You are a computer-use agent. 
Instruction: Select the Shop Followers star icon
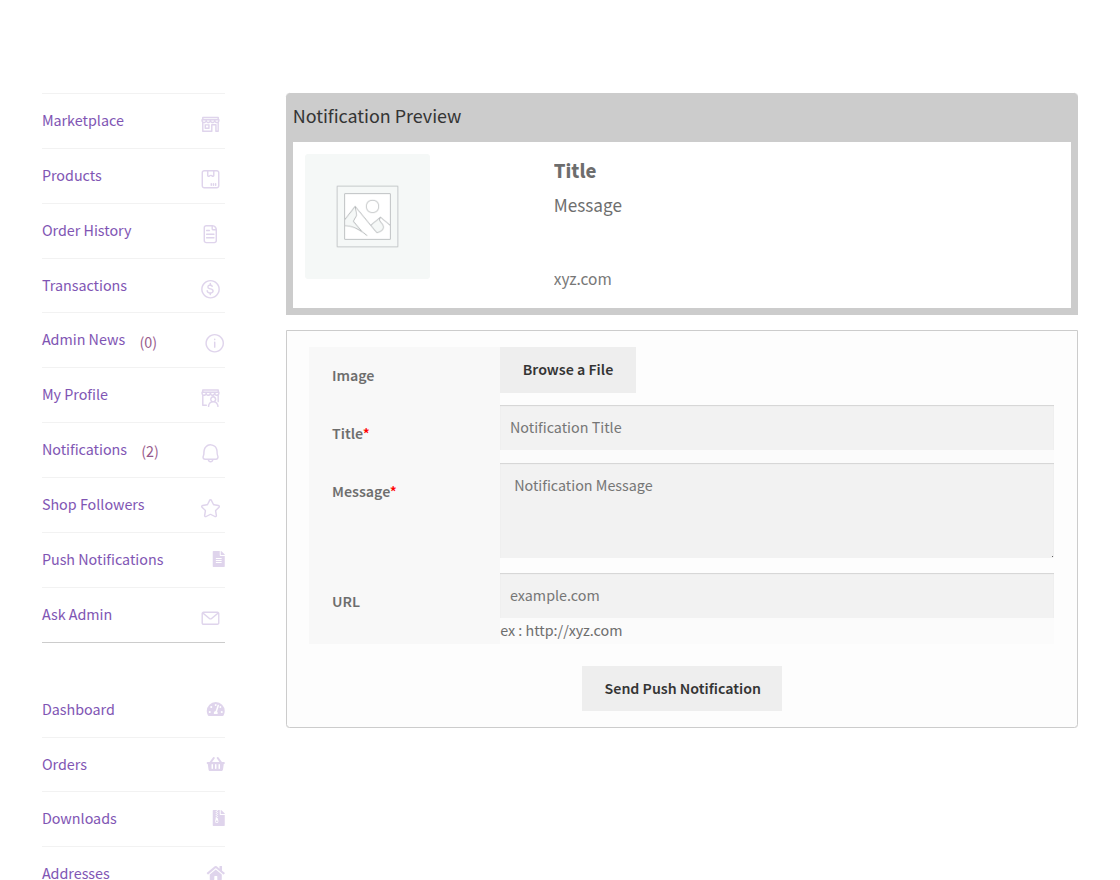tap(210, 507)
